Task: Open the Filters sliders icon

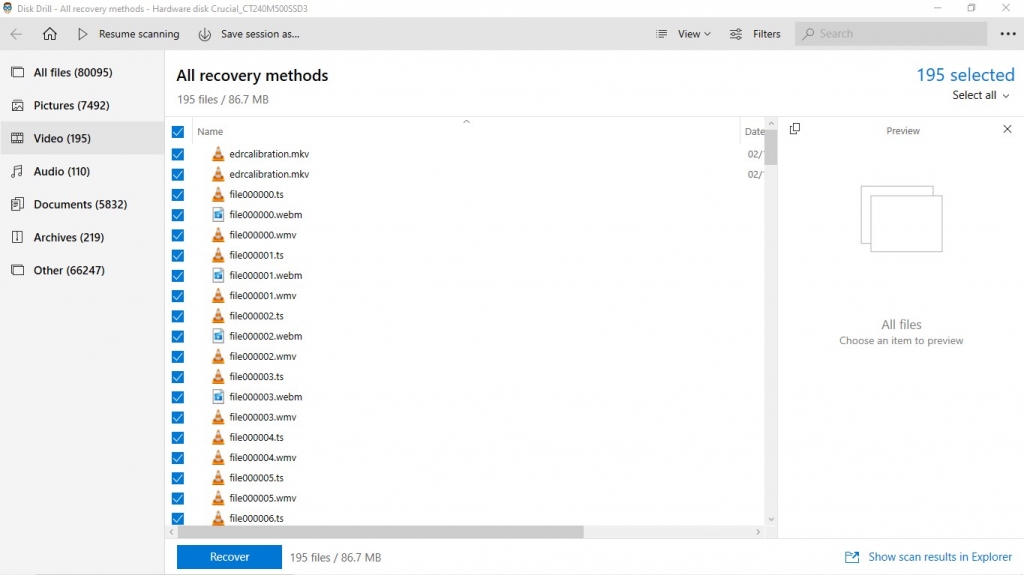Action: 735,34
